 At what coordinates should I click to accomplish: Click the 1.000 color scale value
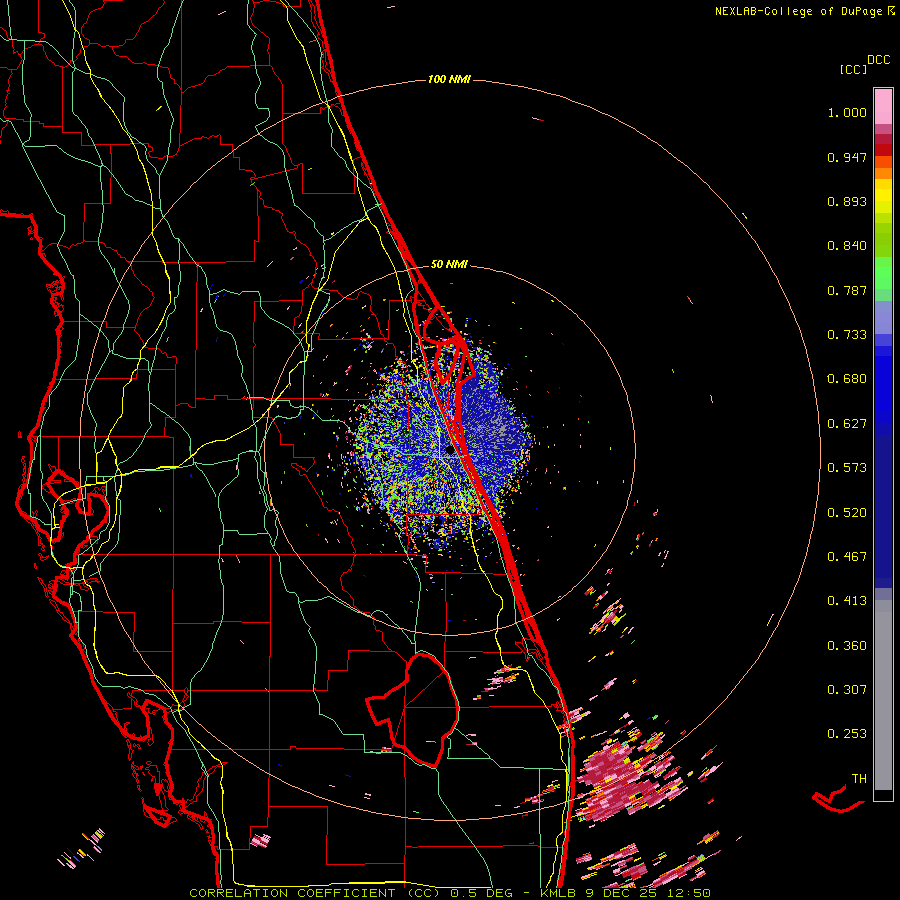(x=847, y=112)
